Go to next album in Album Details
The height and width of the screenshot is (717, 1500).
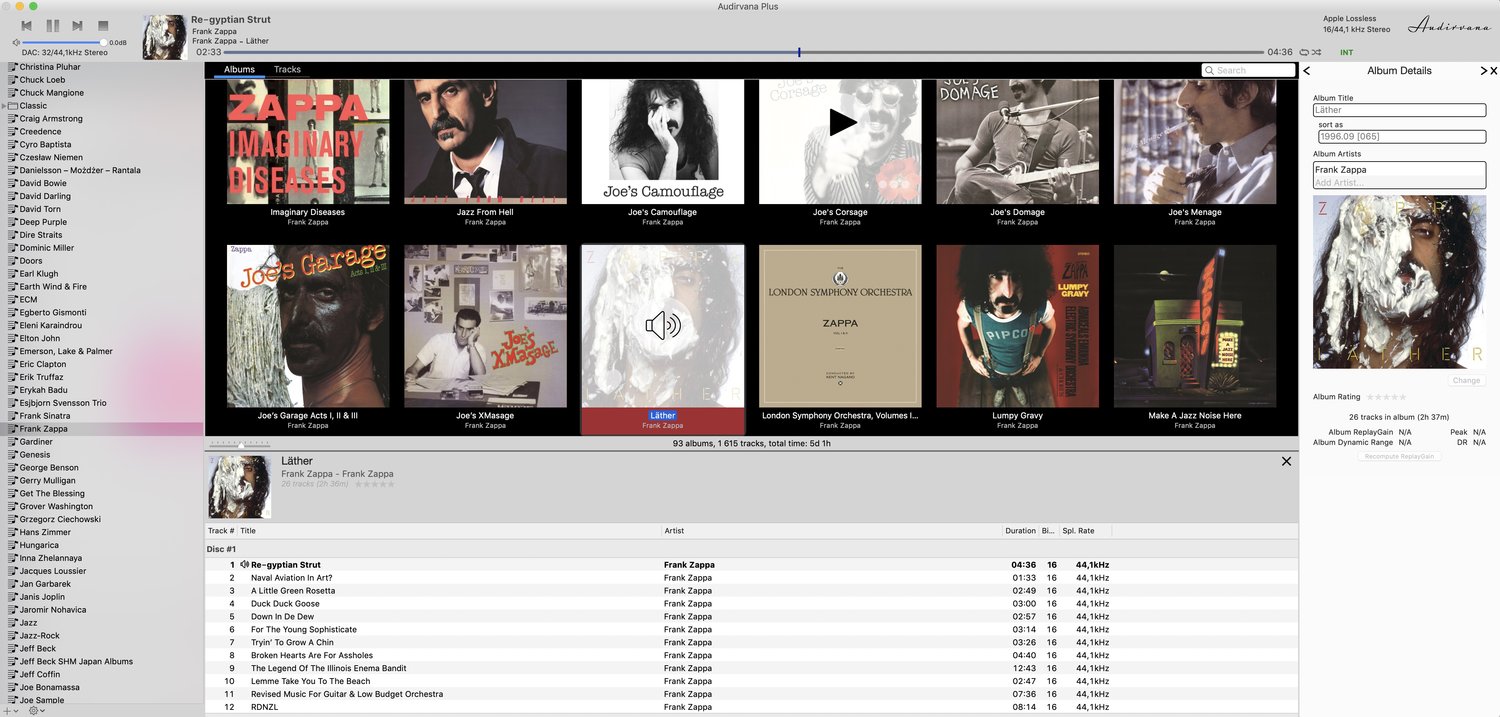click(x=1484, y=71)
